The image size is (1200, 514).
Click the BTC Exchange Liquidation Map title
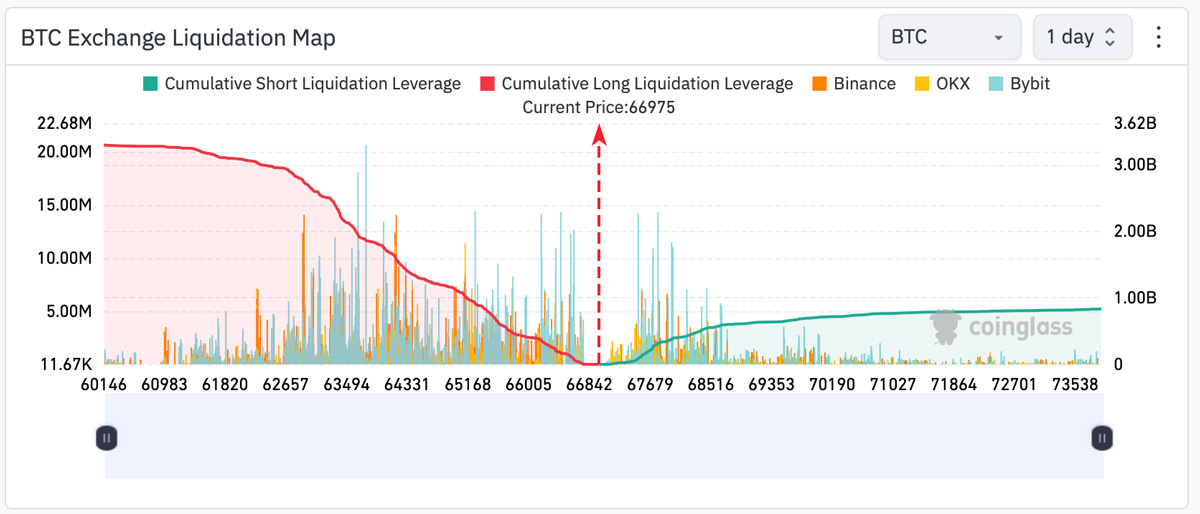178,38
